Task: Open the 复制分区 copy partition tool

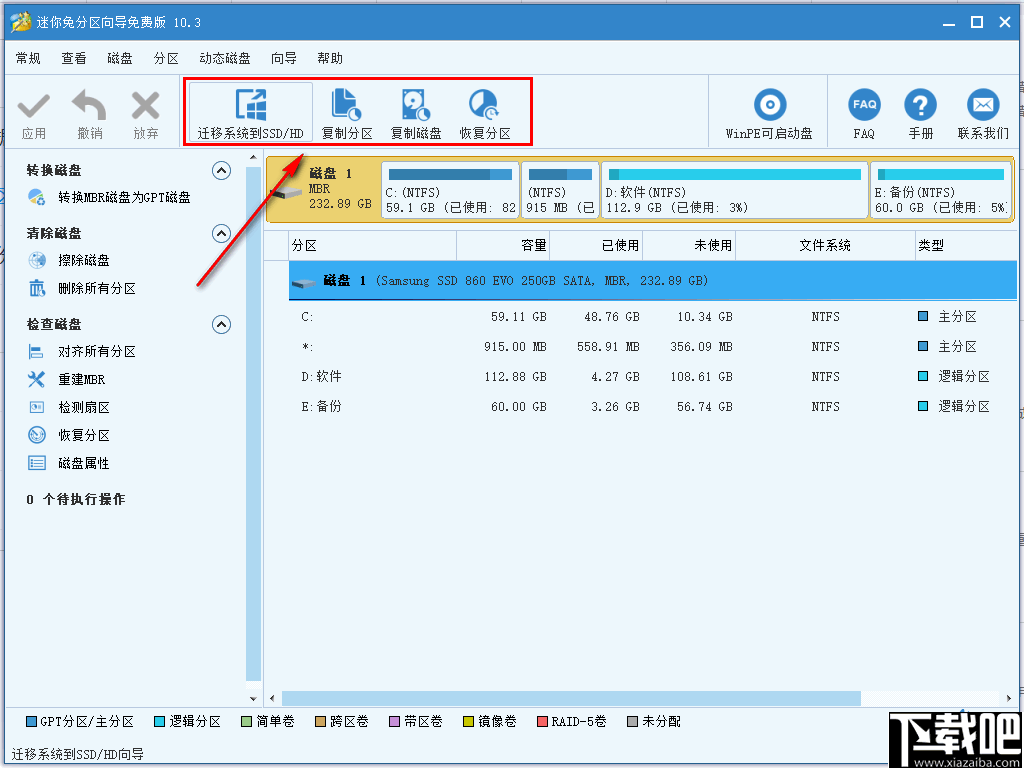Action: [347, 111]
